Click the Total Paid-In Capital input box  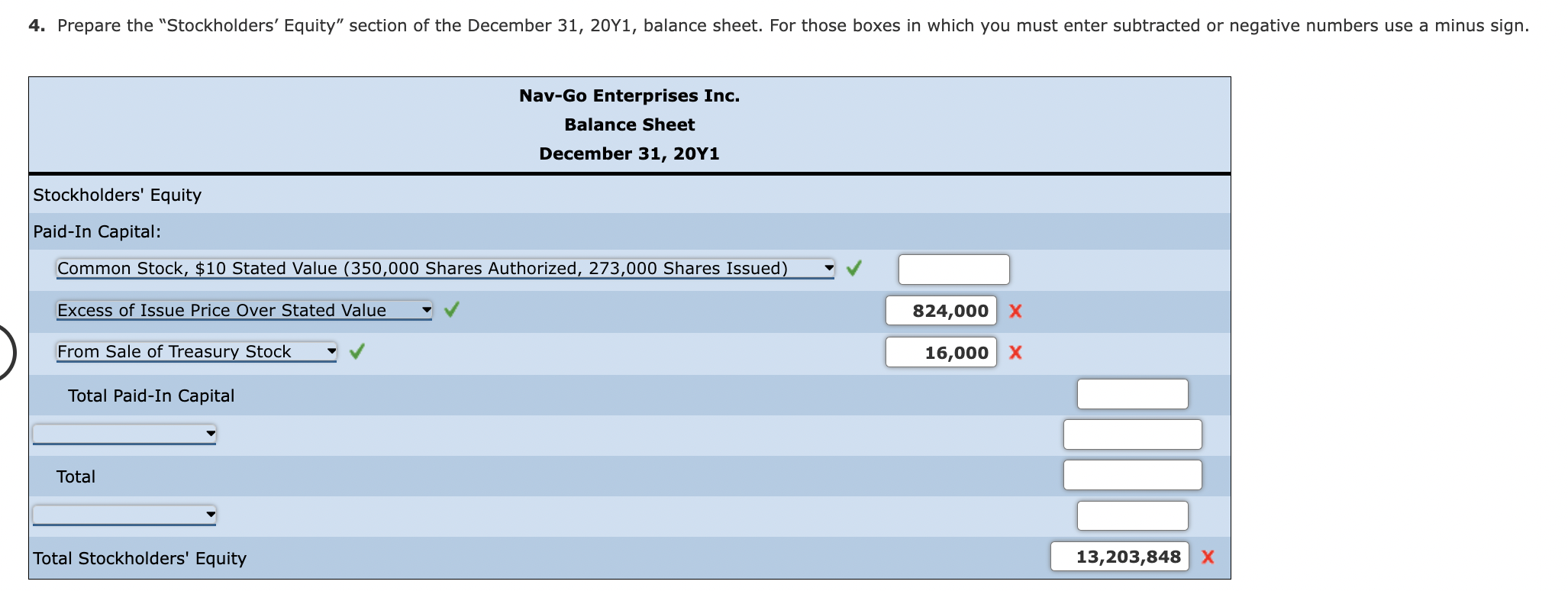coord(1132,394)
